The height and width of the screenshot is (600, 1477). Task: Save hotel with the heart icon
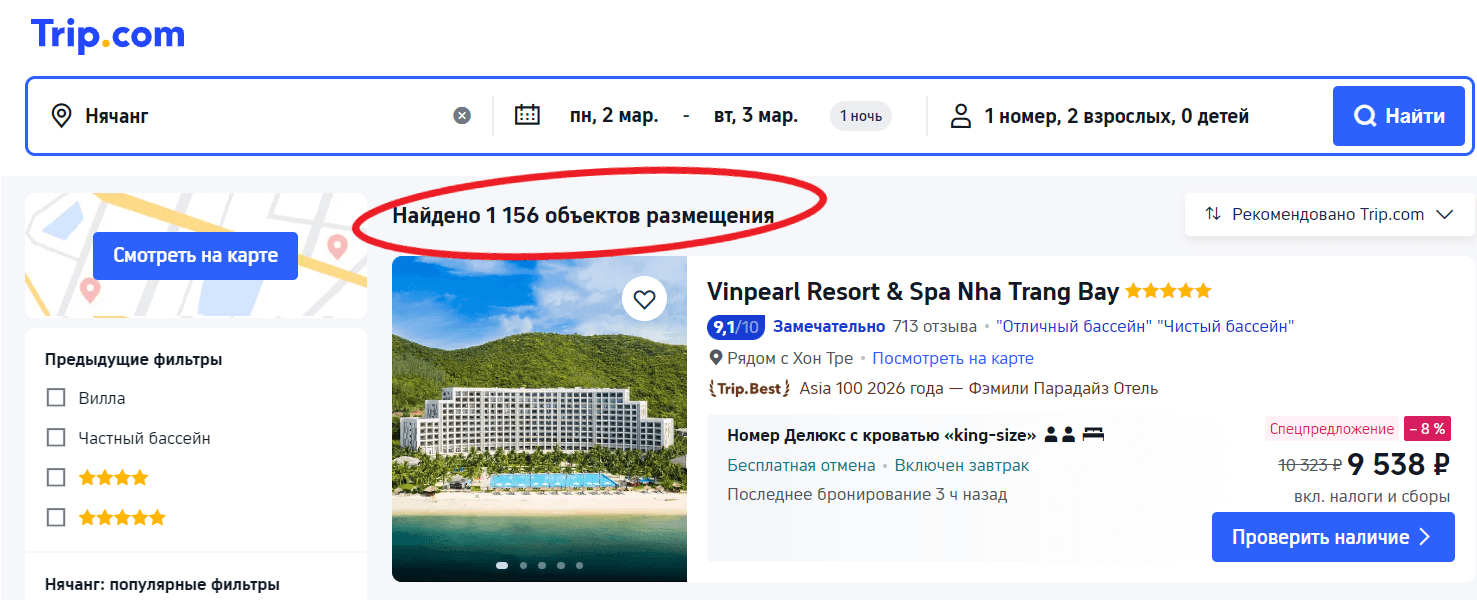point(644,299)
